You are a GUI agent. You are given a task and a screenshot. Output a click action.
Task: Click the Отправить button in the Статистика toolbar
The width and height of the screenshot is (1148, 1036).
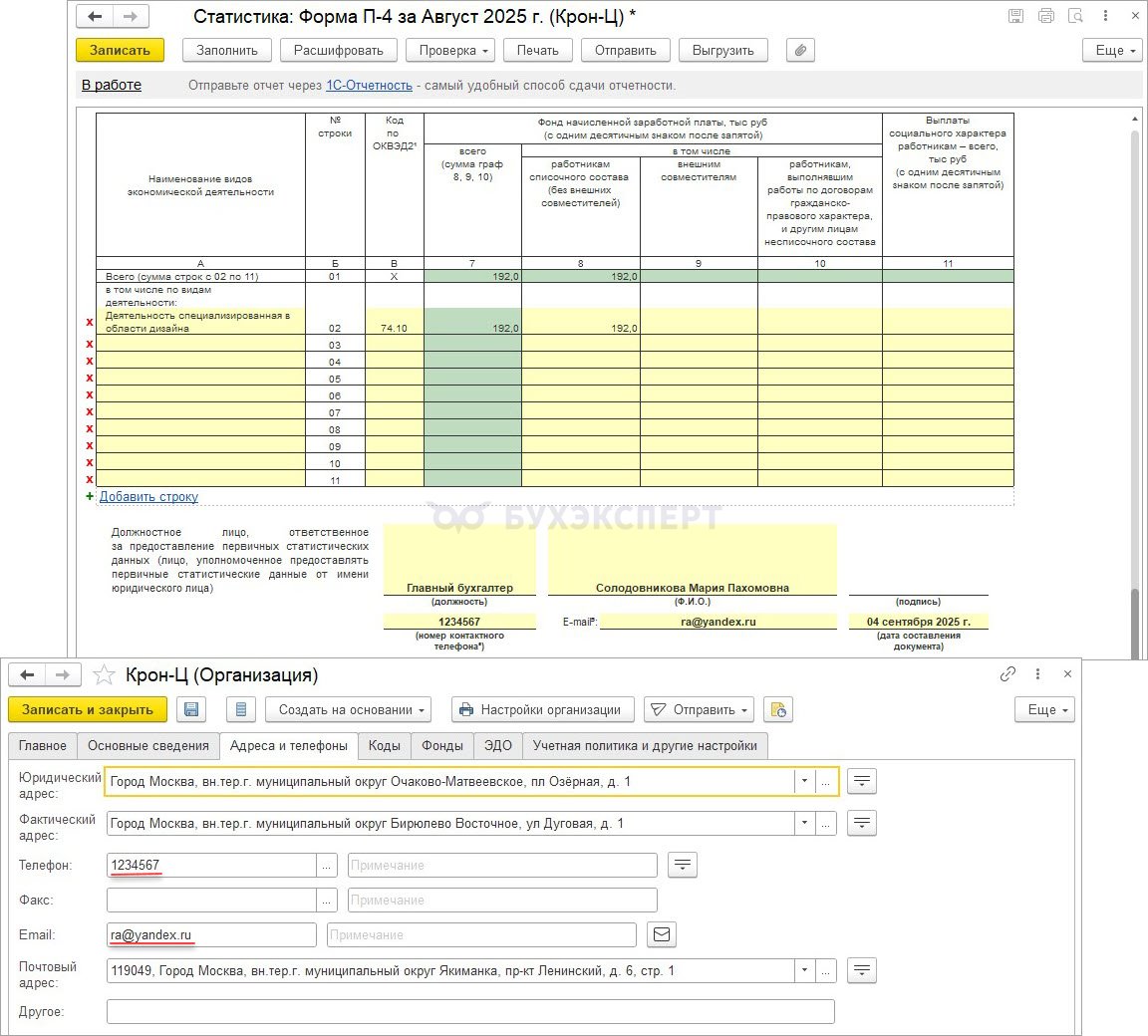point(625,51)
